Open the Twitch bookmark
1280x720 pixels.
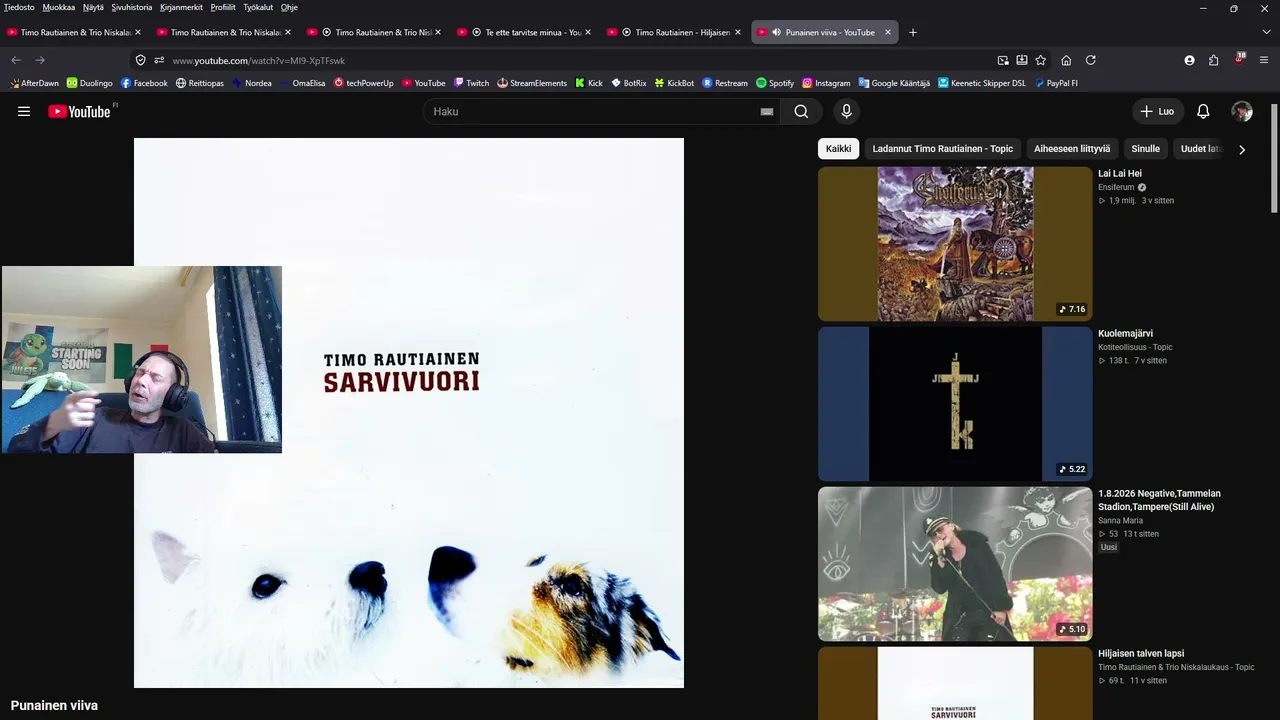click(471, 83)
